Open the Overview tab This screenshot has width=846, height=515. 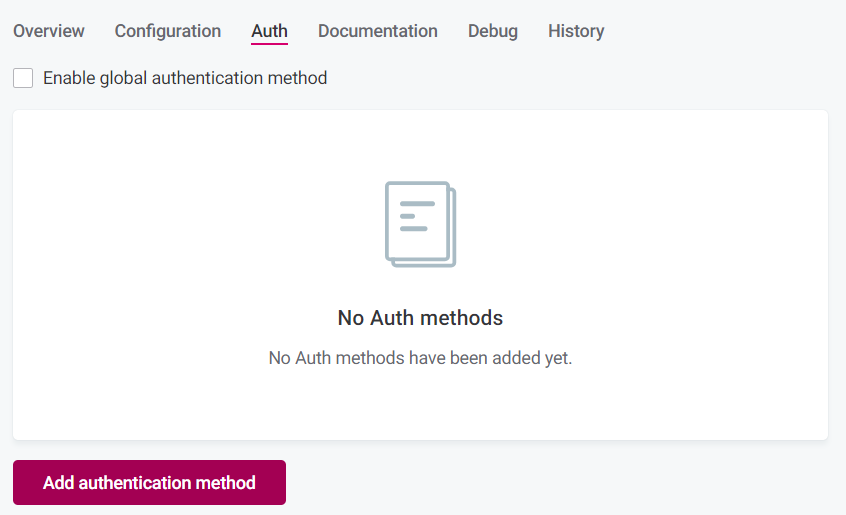[49, 31]
